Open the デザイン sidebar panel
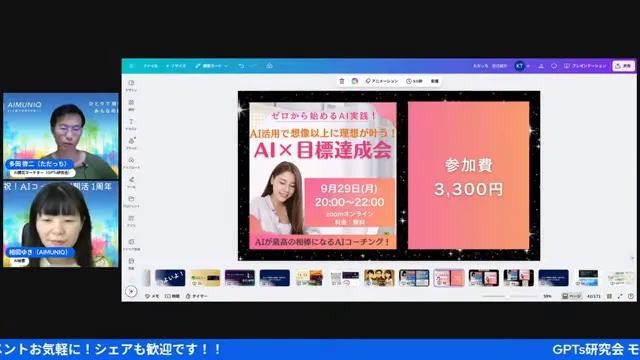Viewport: 640px width, 360px height. click(131, 86)
